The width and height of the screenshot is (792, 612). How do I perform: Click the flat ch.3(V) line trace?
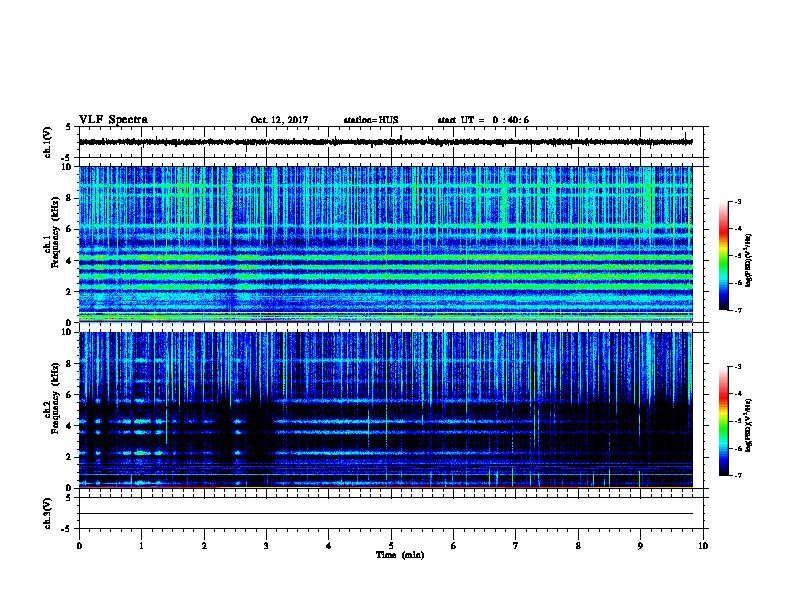pos(386,514)
